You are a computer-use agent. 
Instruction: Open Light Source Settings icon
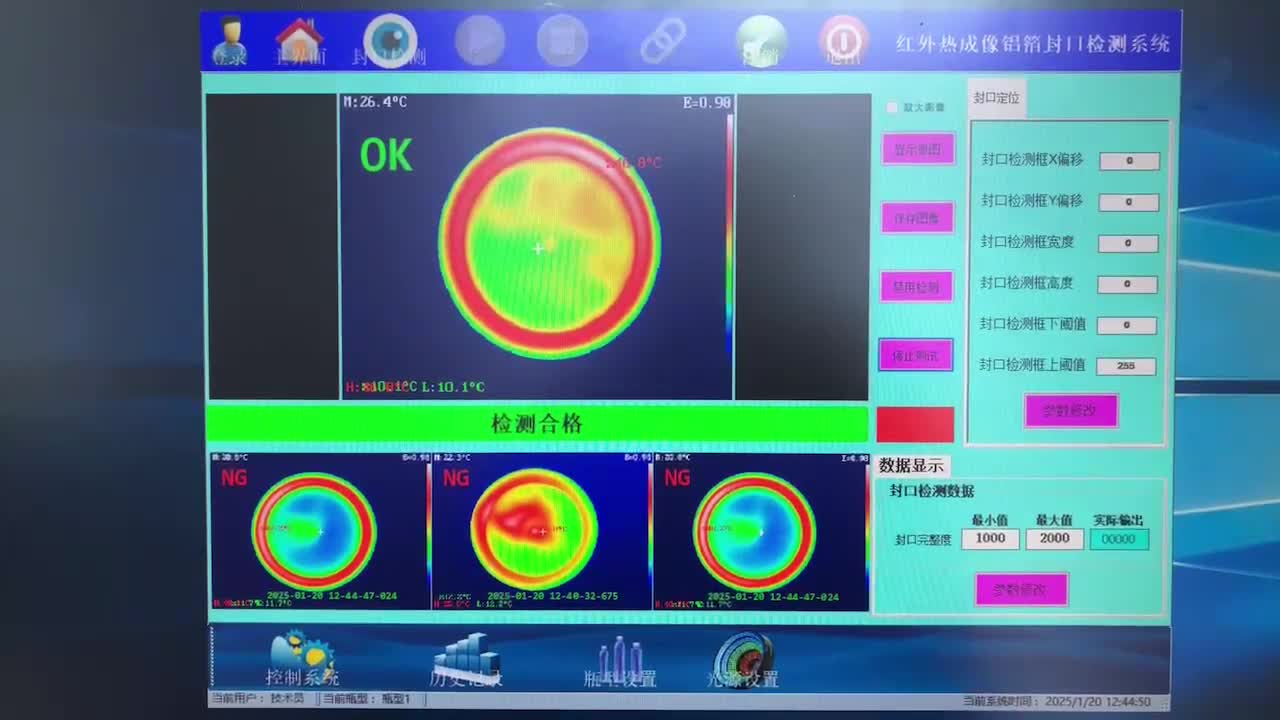pos(743,659)
